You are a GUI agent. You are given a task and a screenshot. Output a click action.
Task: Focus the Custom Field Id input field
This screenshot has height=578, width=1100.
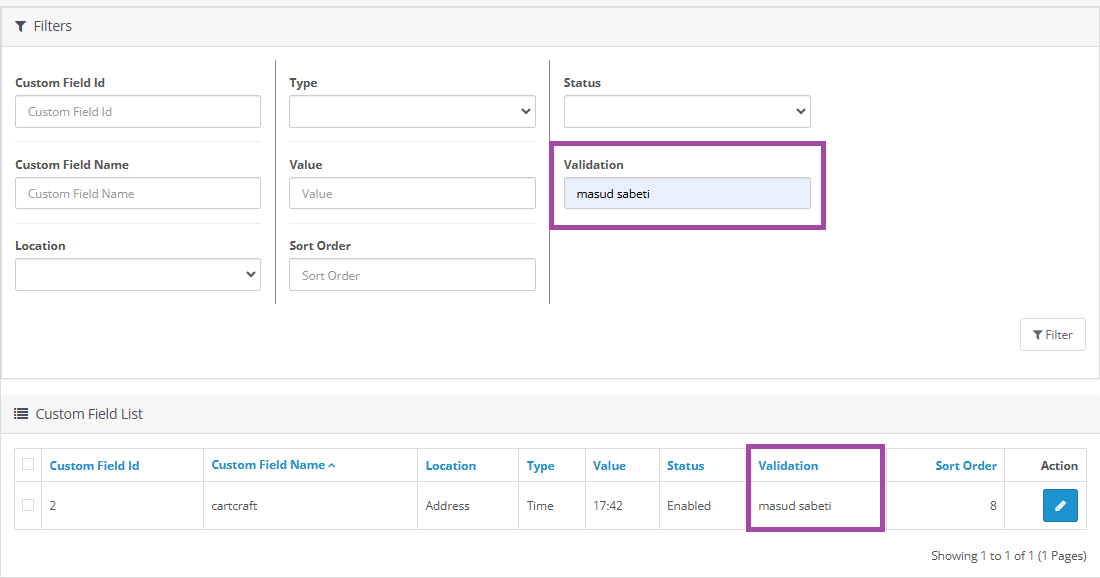pyautogui.click(x=138, y=112)
